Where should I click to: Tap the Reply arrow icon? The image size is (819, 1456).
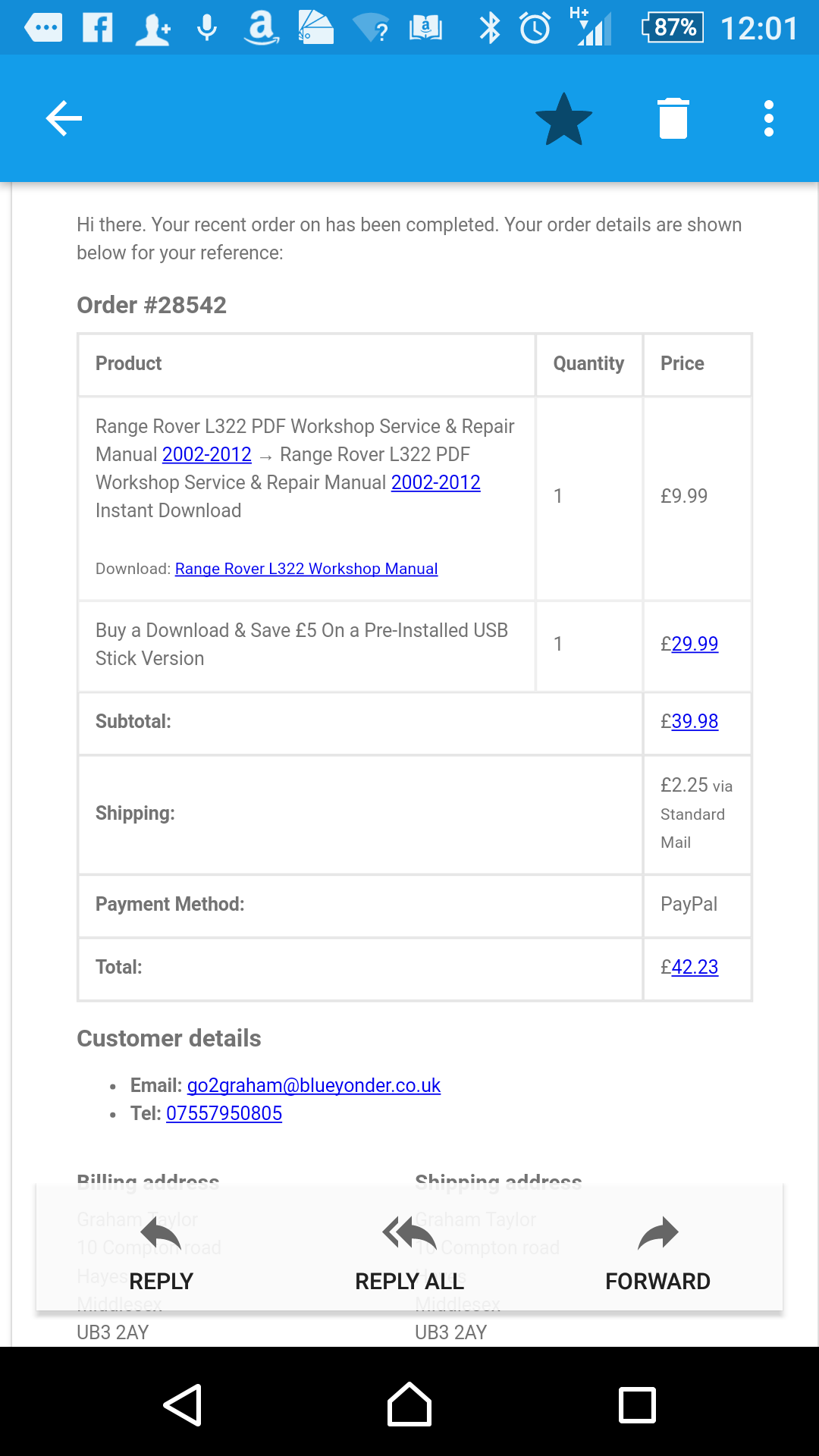(x=161, y=1234)
